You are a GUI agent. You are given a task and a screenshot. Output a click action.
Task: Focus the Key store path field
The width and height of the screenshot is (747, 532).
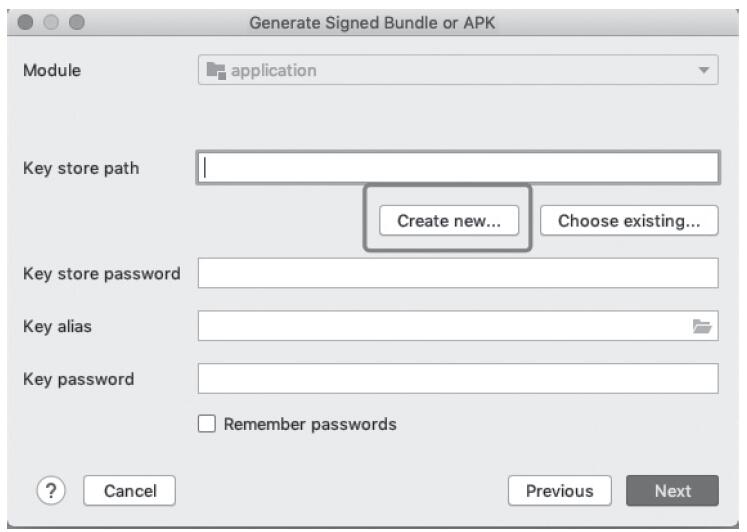click(x=457, y=167)
